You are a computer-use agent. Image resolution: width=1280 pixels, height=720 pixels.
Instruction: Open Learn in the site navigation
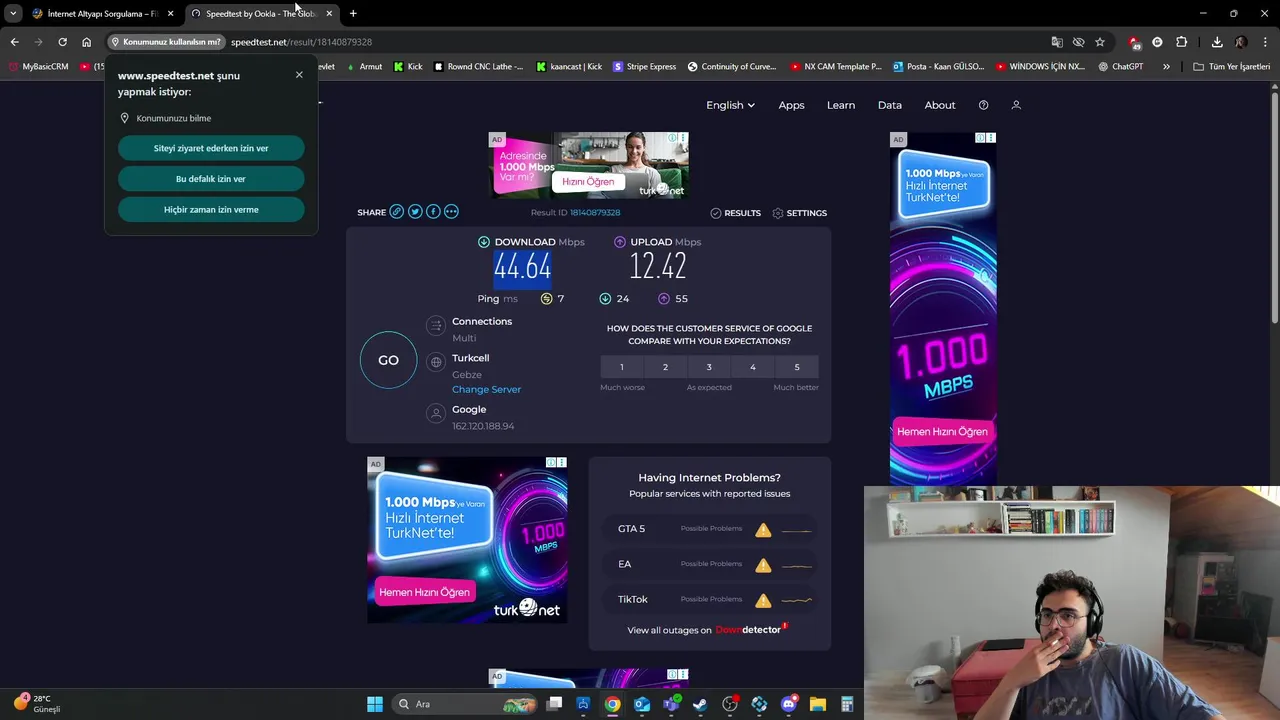841,105
